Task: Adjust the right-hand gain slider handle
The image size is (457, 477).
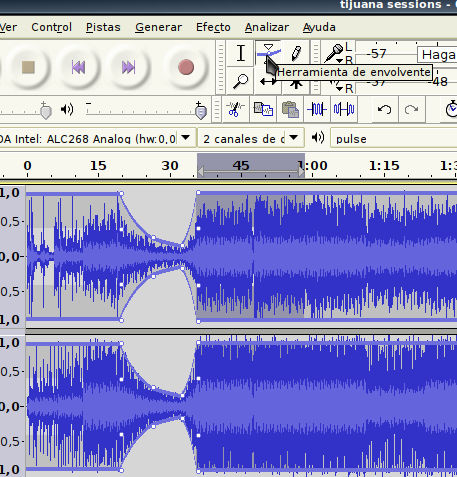Action: coord(201,111)
